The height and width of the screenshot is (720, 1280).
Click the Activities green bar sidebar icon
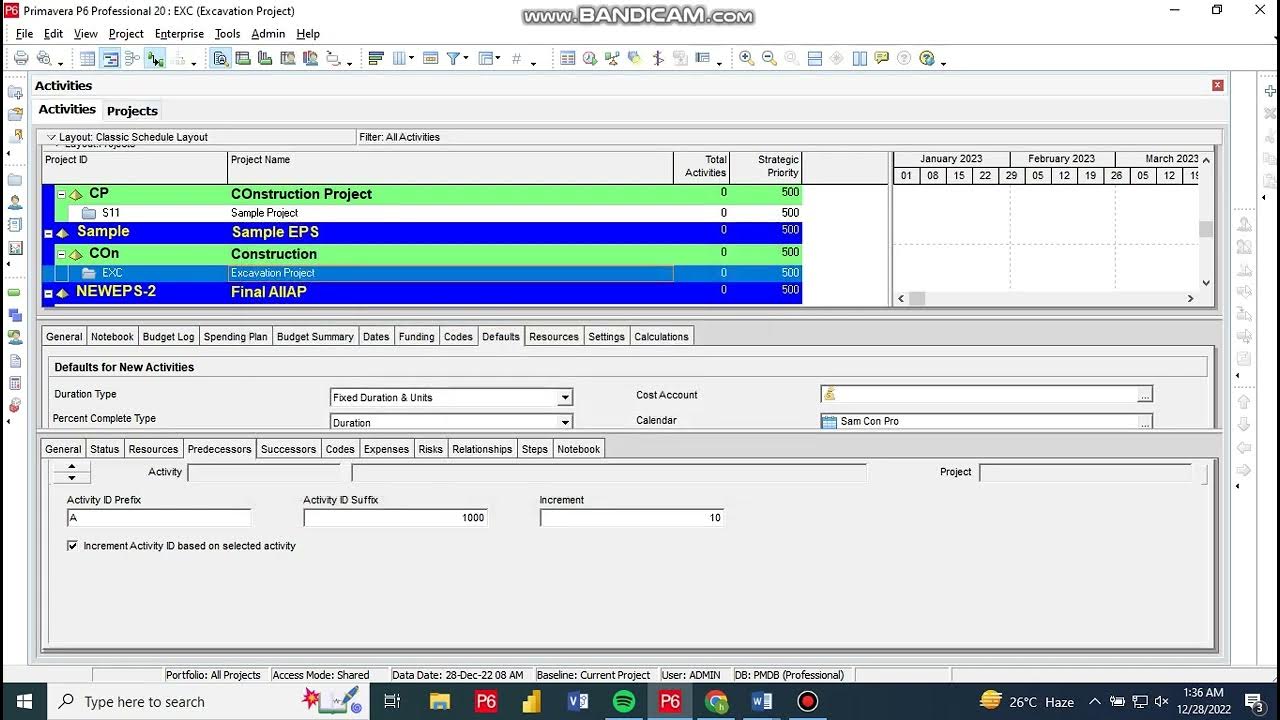click(x=15, y=293)
